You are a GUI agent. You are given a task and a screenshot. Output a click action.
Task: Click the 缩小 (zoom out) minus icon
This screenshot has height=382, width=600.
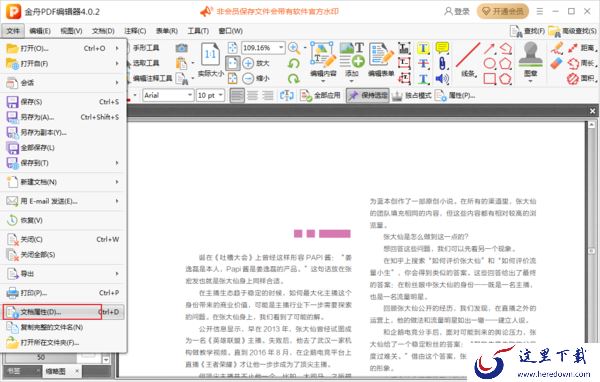click(248, 78)
